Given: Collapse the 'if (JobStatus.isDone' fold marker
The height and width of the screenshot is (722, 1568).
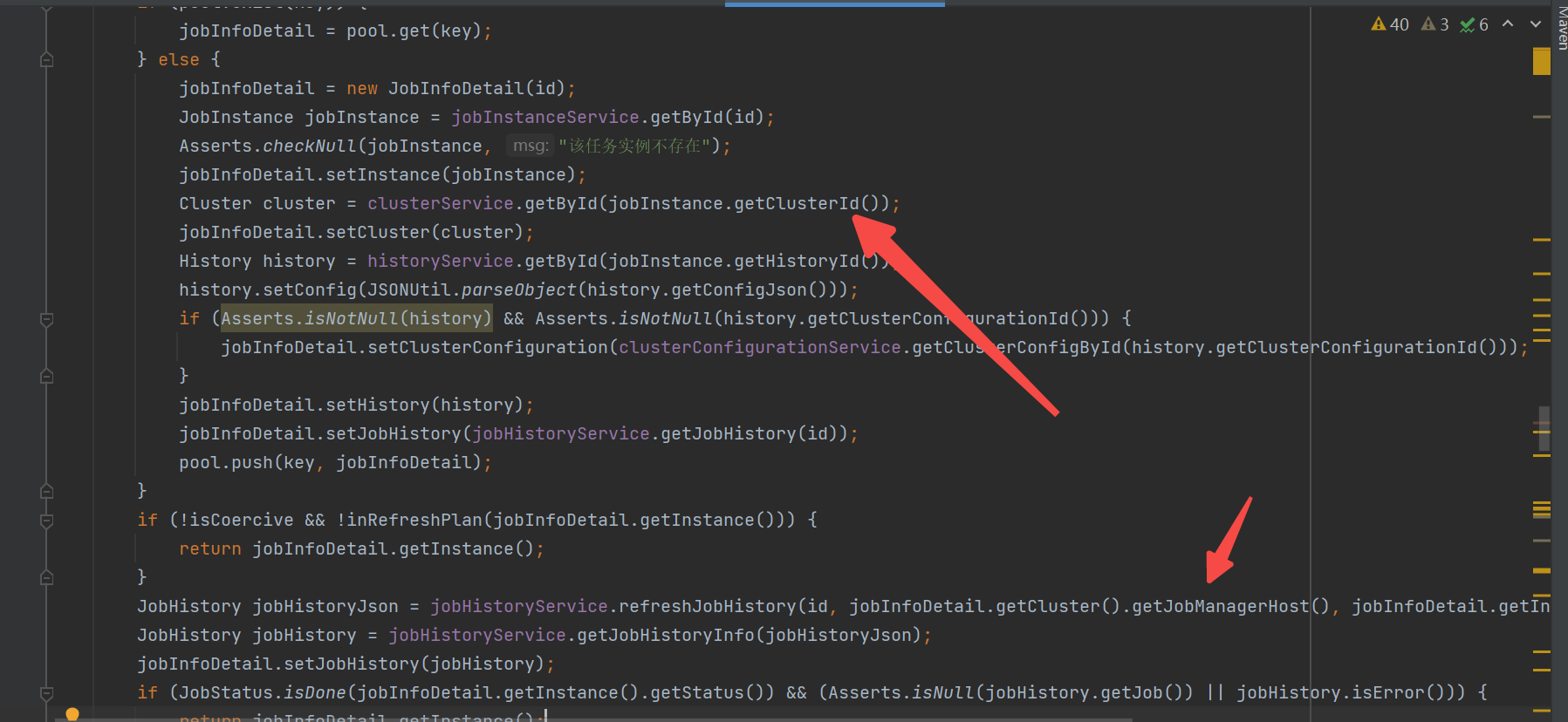Looking at the screenshot, I should (x=47, y=693).
